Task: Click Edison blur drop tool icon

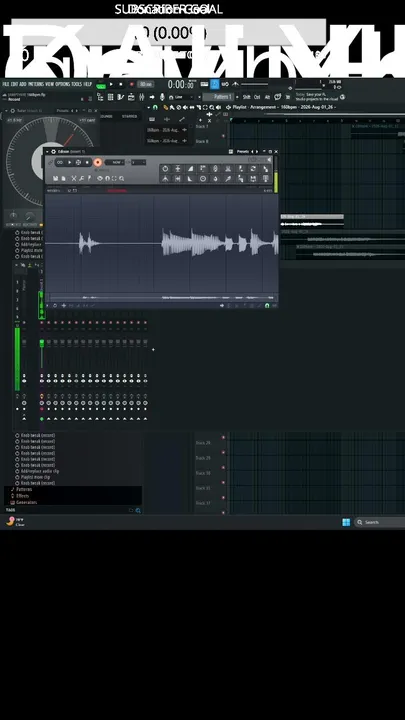Action: pyautogui.click(x=215, y=179)
